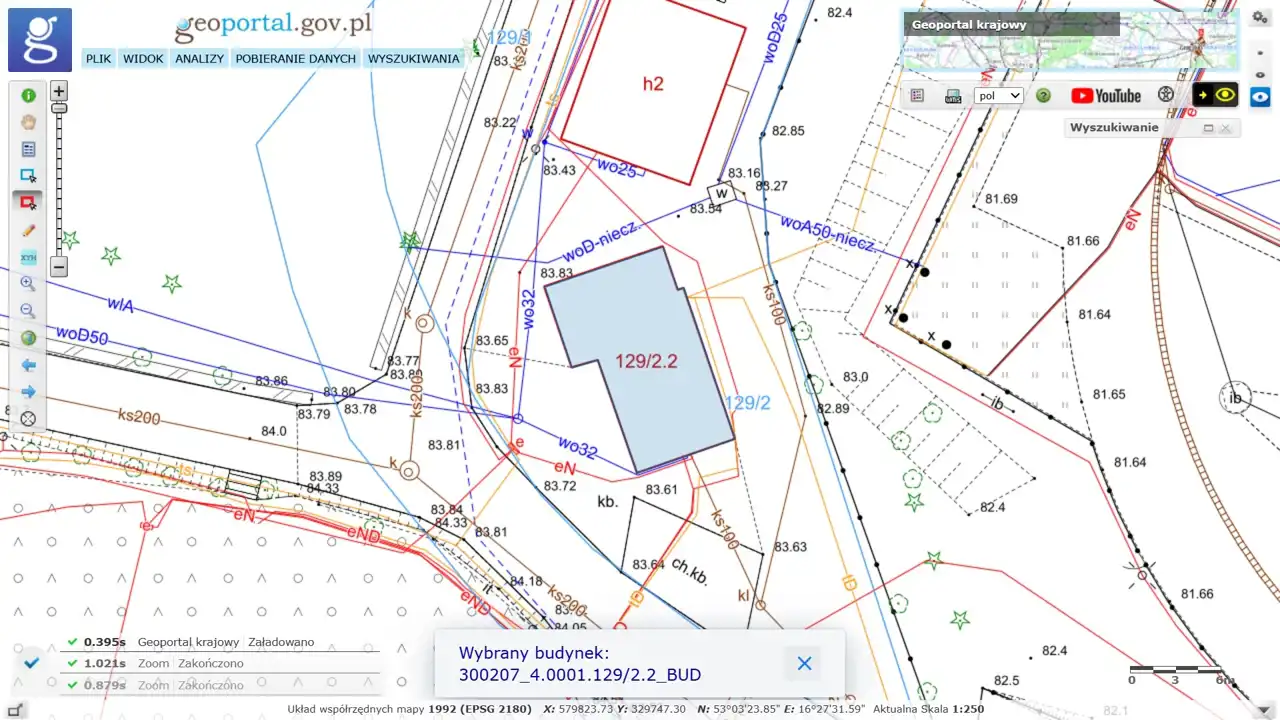Choose the red rectangle selection tool
This screenshot has width=1280, height=720.
click(x=28, y=203)
